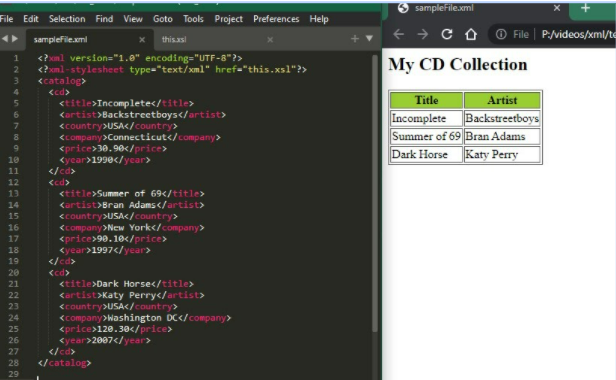
Task: Open the View menu
Action: [133, 19]
